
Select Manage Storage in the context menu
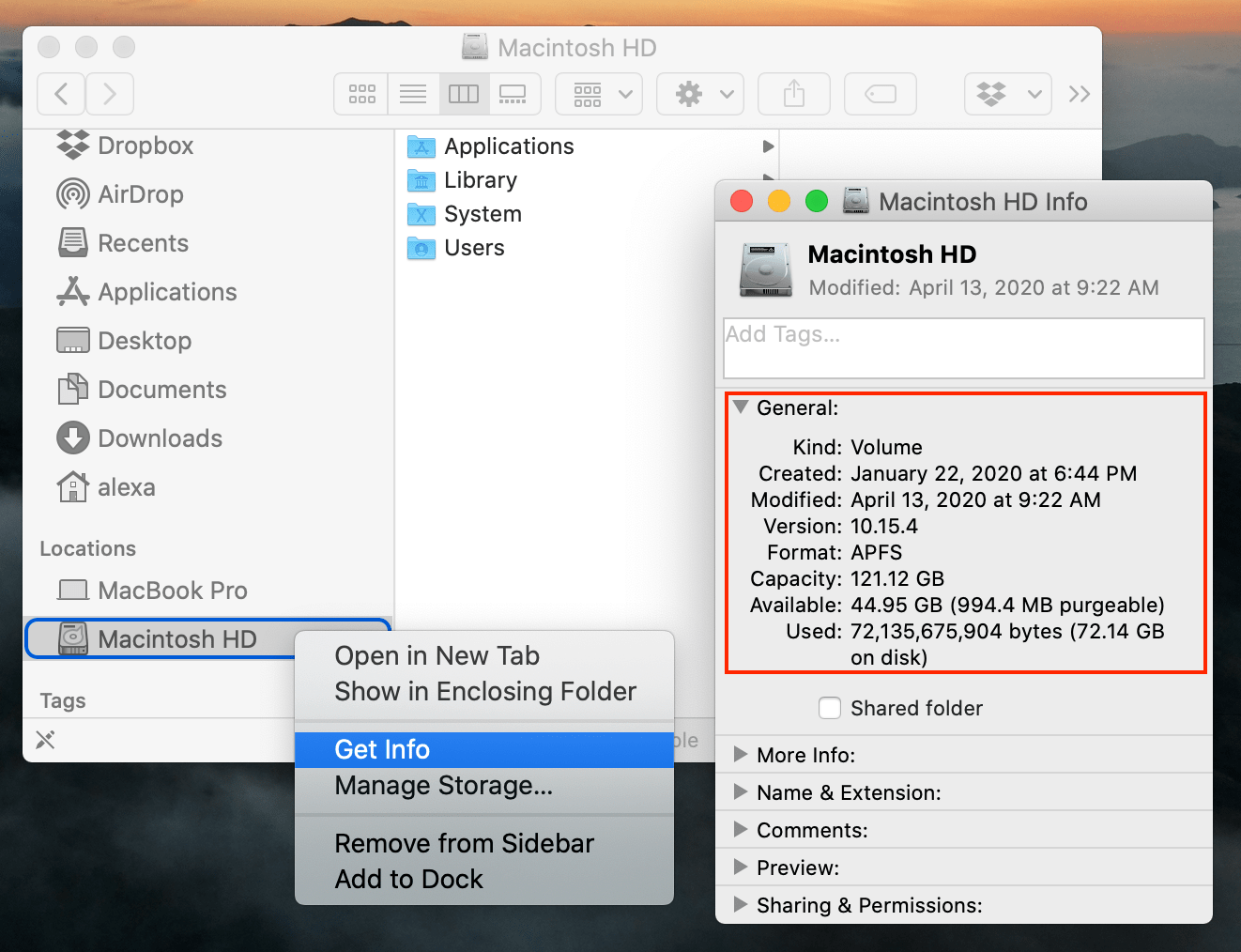443,786
